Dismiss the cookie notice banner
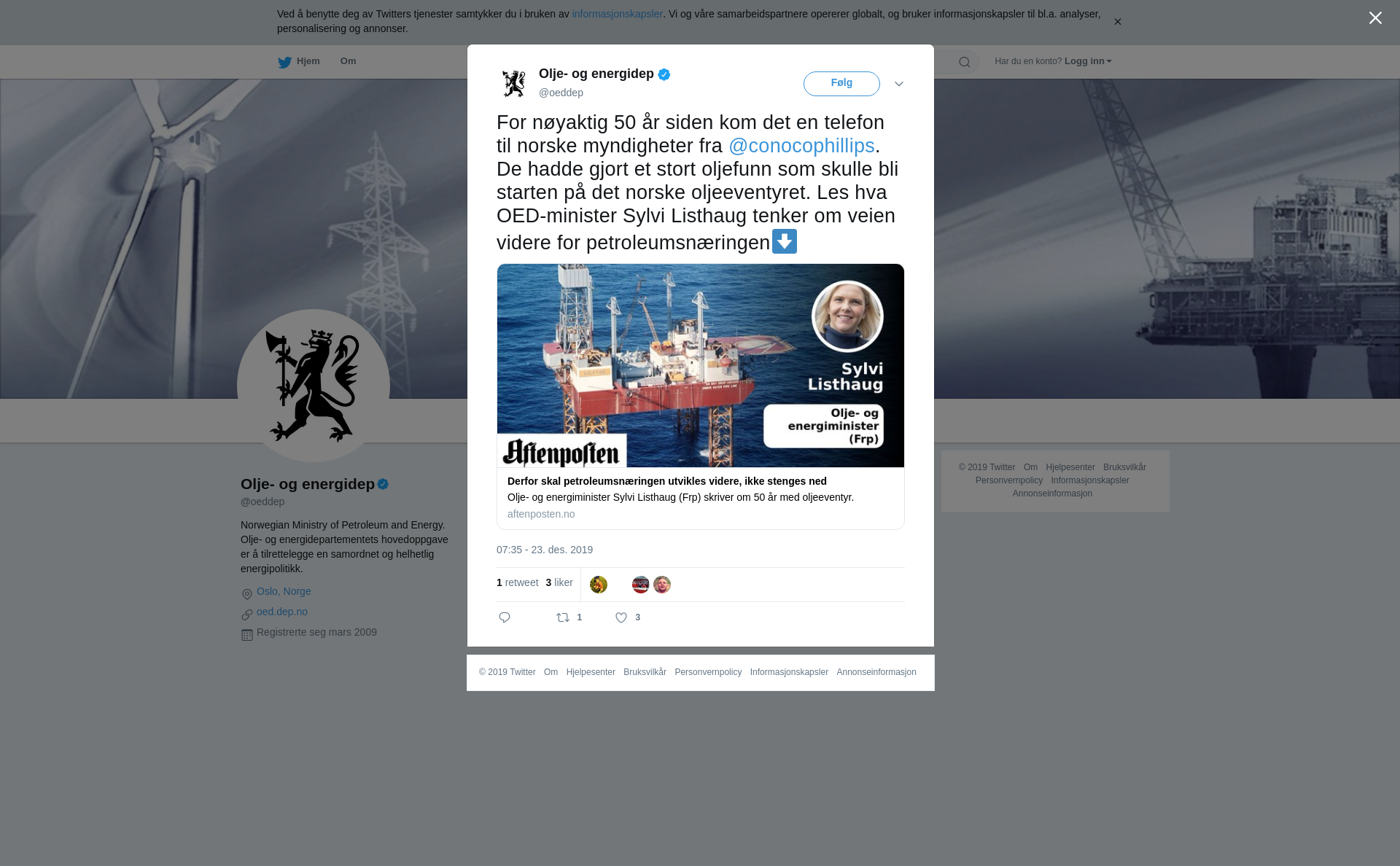 1117,22
